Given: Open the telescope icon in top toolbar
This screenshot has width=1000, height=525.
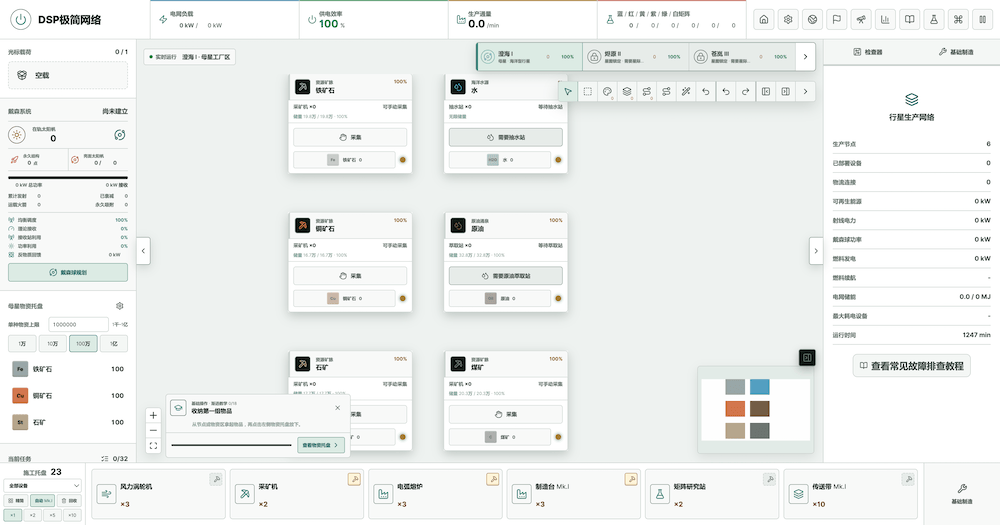Looking at the screenshot, I should [x=860, y=20].
